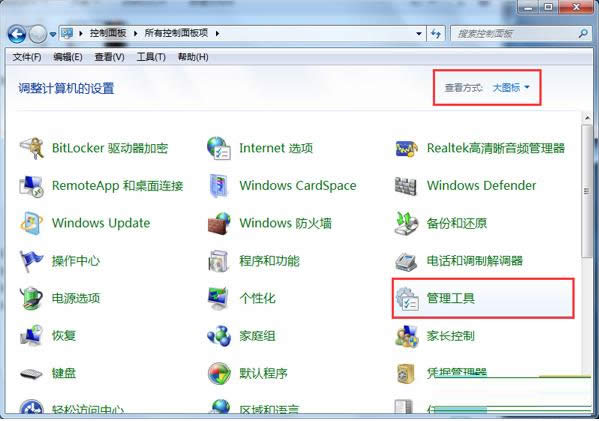
Task: Open the Internet 选项 icon
Action: pyautogui.click(x=219, y=148)
